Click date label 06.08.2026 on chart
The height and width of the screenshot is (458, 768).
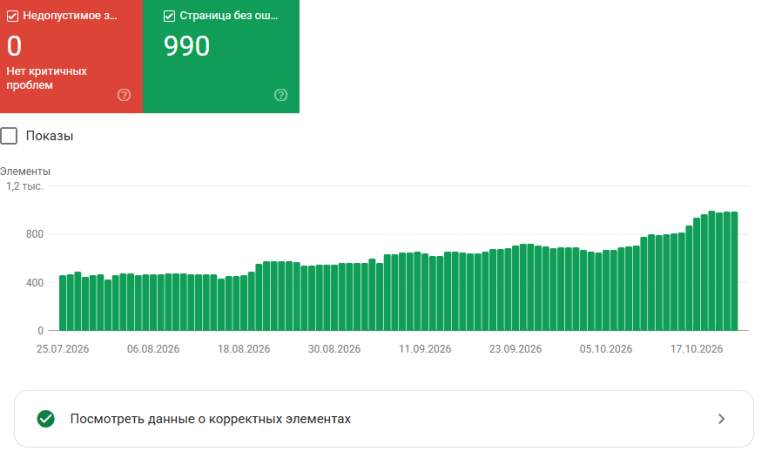coord(153,349)
